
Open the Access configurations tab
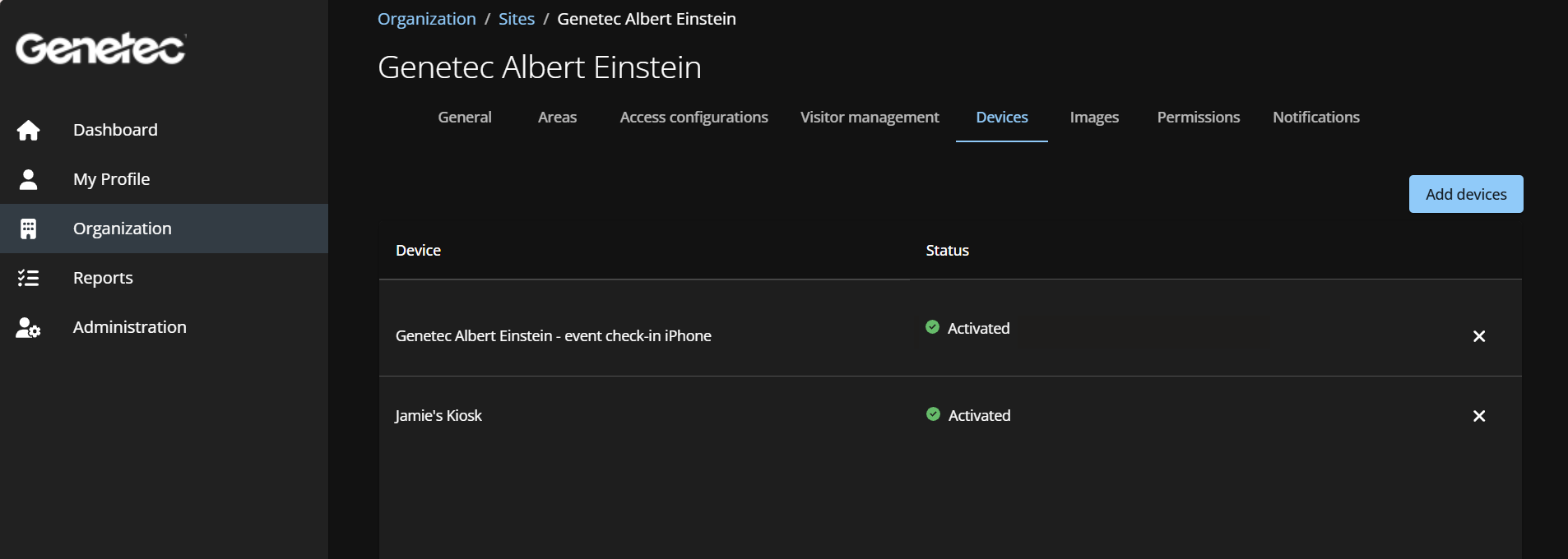(694, 118)
